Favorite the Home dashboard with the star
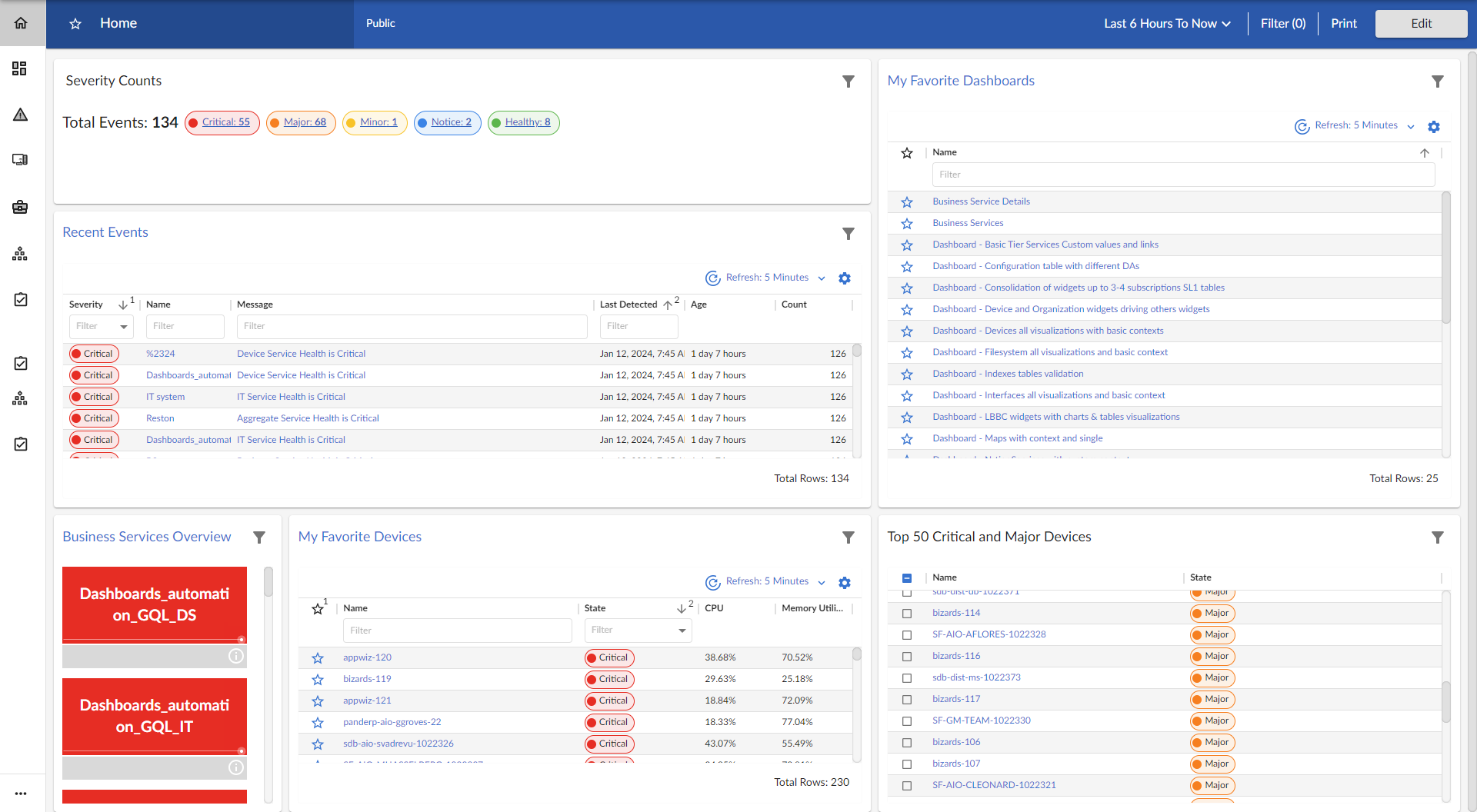The height and width of the screenshot is (812, 1477). (x=75, y=24)
